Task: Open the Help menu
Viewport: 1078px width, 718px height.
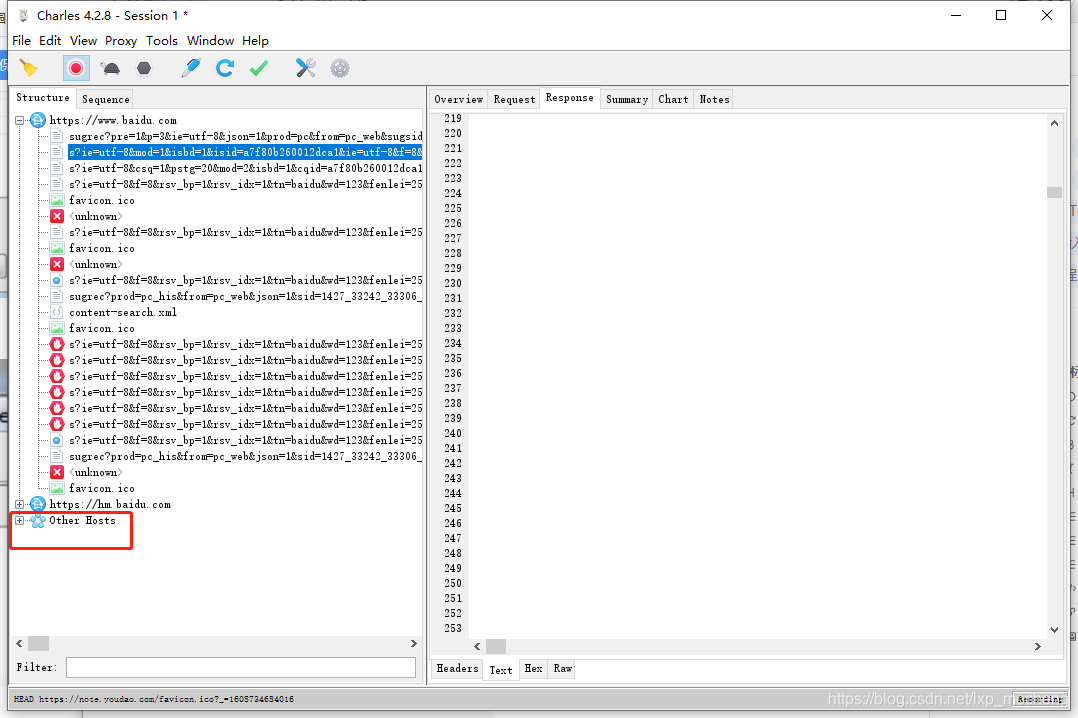Action: click(255, 41)
